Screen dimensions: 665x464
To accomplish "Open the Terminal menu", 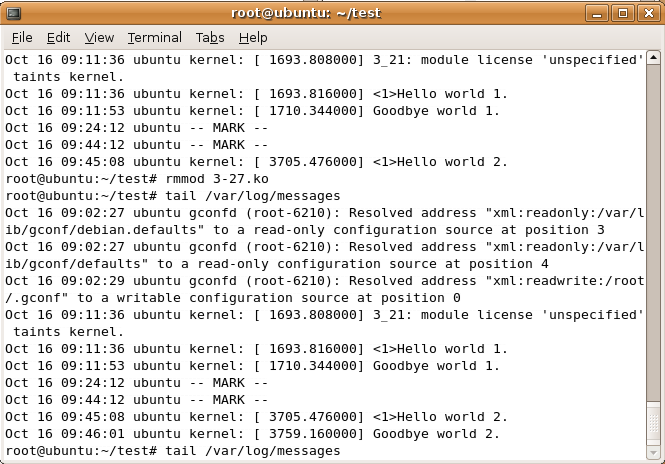I will click(155, 38).
